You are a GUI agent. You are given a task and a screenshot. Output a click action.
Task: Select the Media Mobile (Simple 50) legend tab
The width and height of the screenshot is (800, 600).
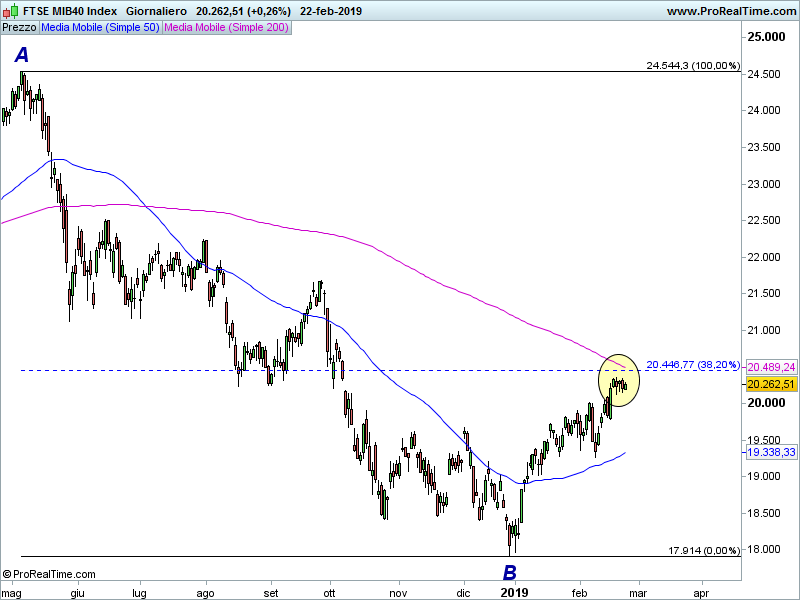pyautogui.click(x=101, y=28)
